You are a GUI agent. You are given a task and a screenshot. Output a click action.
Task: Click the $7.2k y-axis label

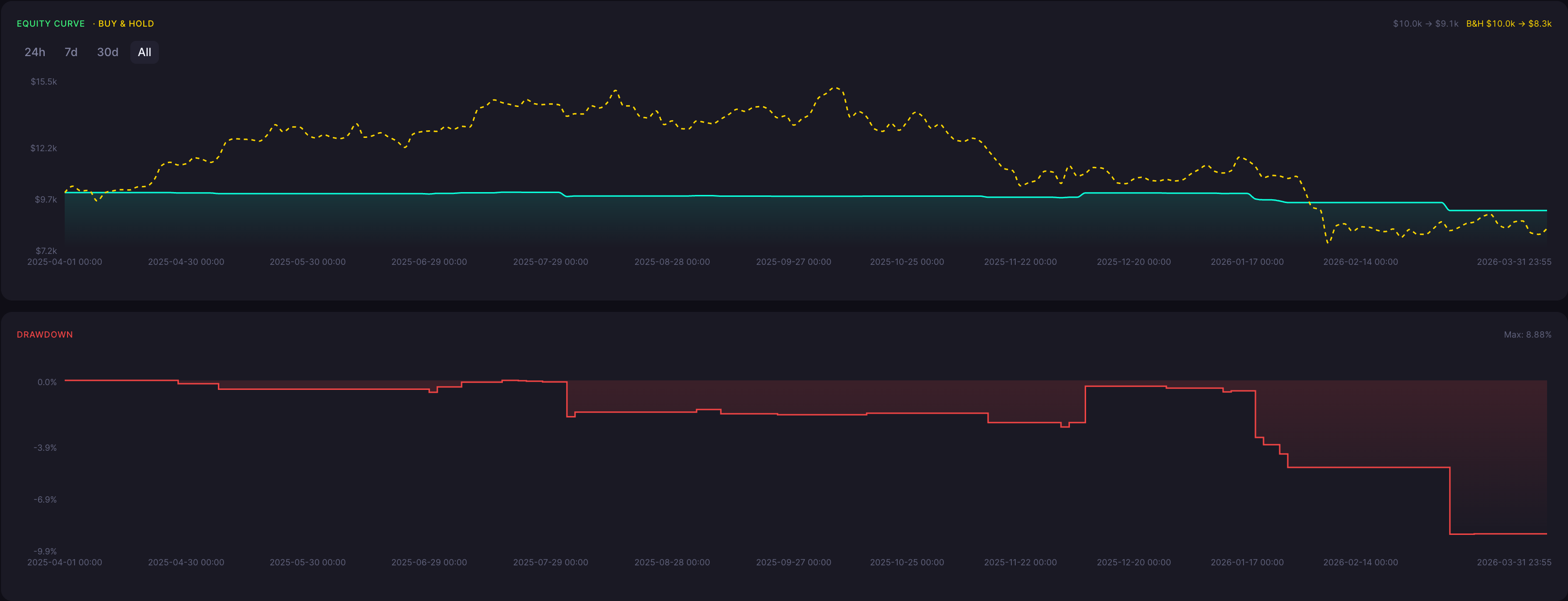click(46, 251)
